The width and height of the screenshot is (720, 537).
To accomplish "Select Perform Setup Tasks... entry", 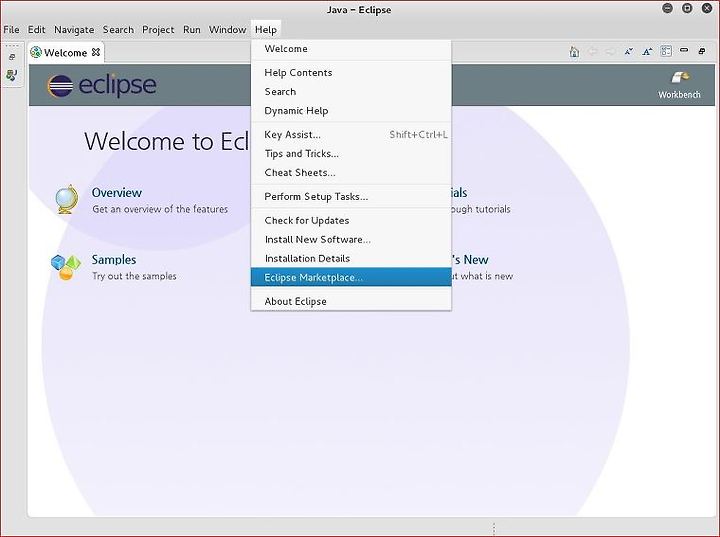I will click(351, 197).
